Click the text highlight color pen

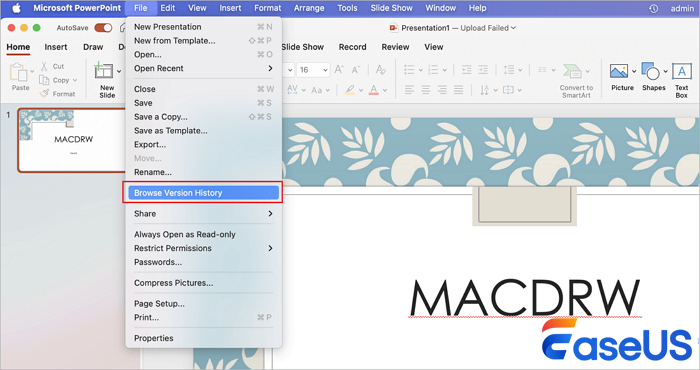tap(350, 90)
